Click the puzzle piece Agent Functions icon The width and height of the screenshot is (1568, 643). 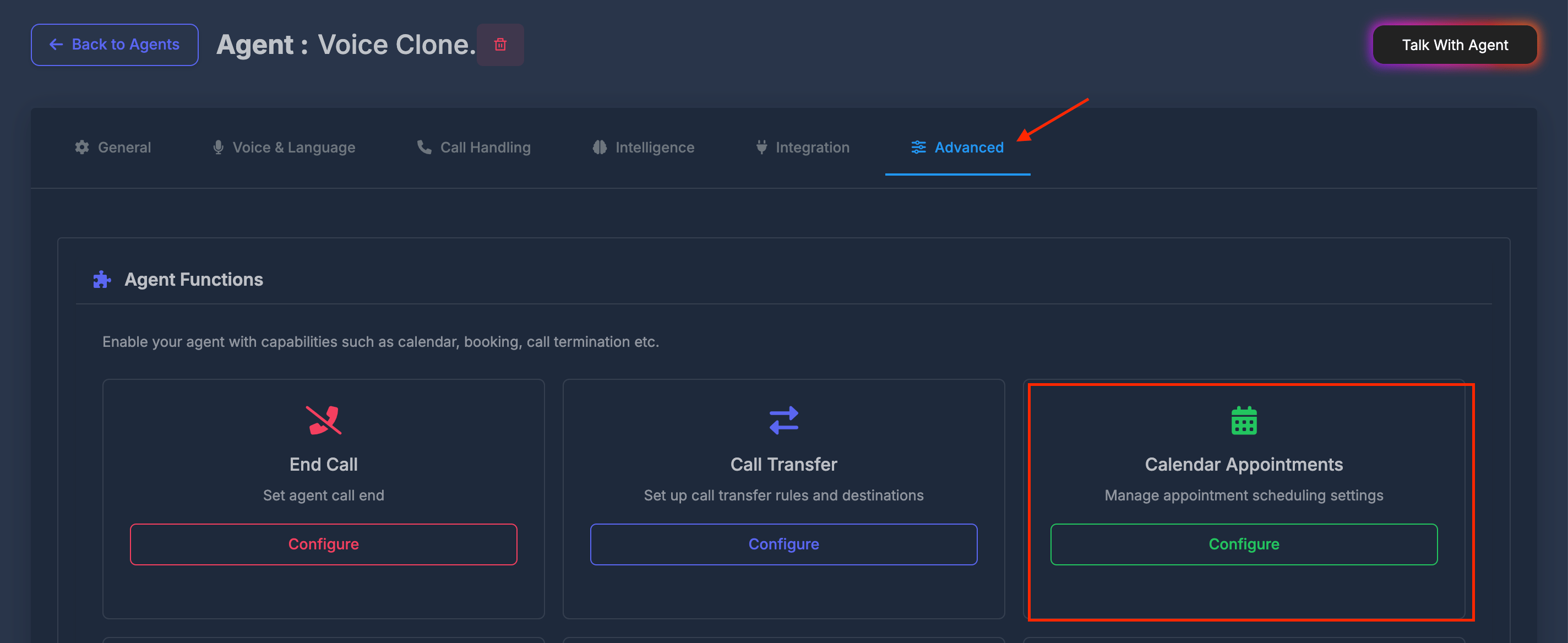click(102, 280)
